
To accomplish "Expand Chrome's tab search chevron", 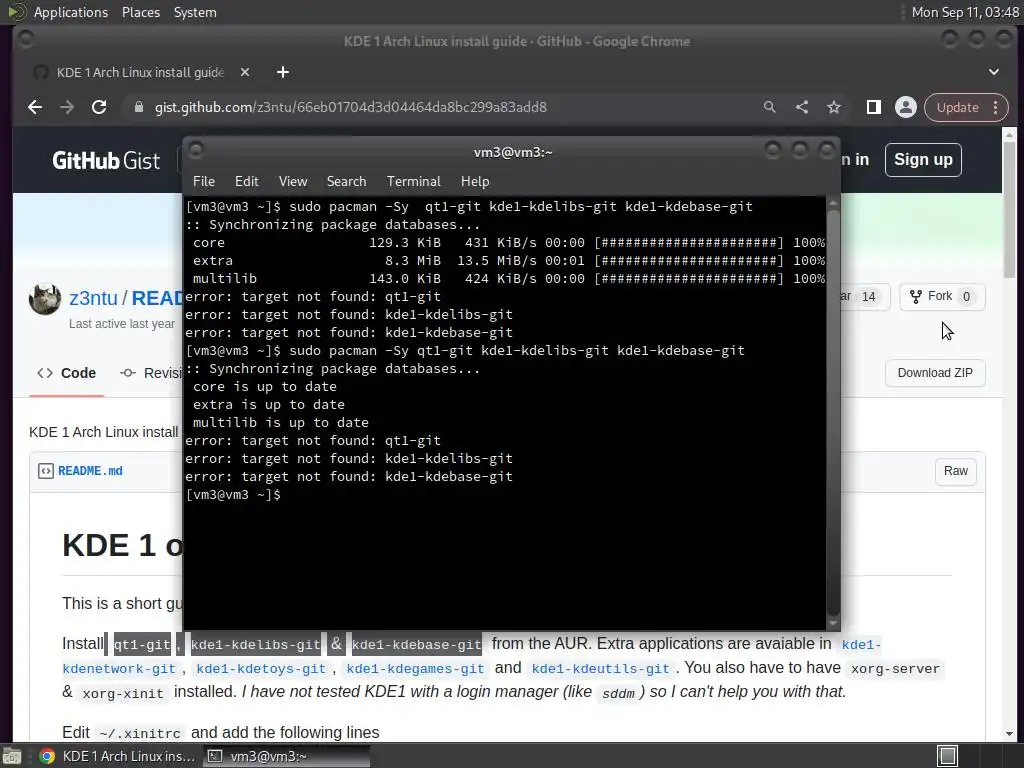I will (993, 72).
